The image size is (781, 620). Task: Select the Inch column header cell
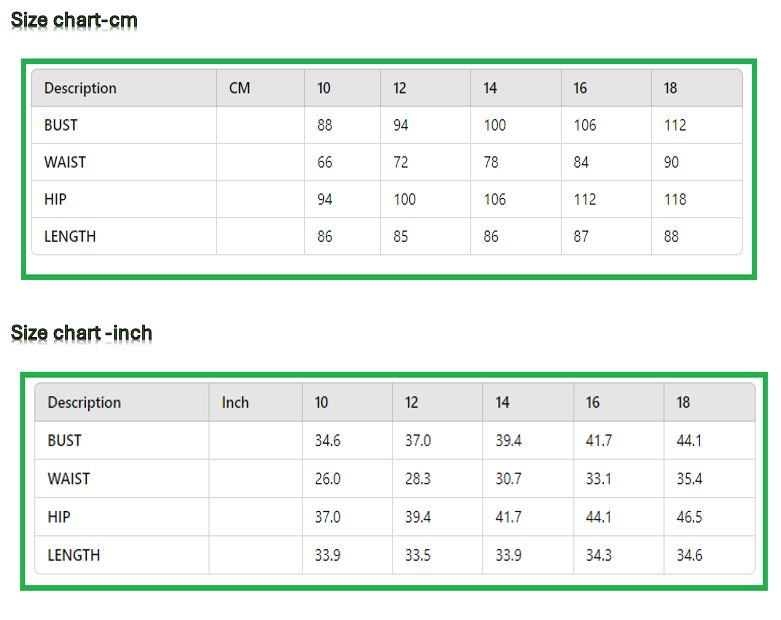point(235,402)
